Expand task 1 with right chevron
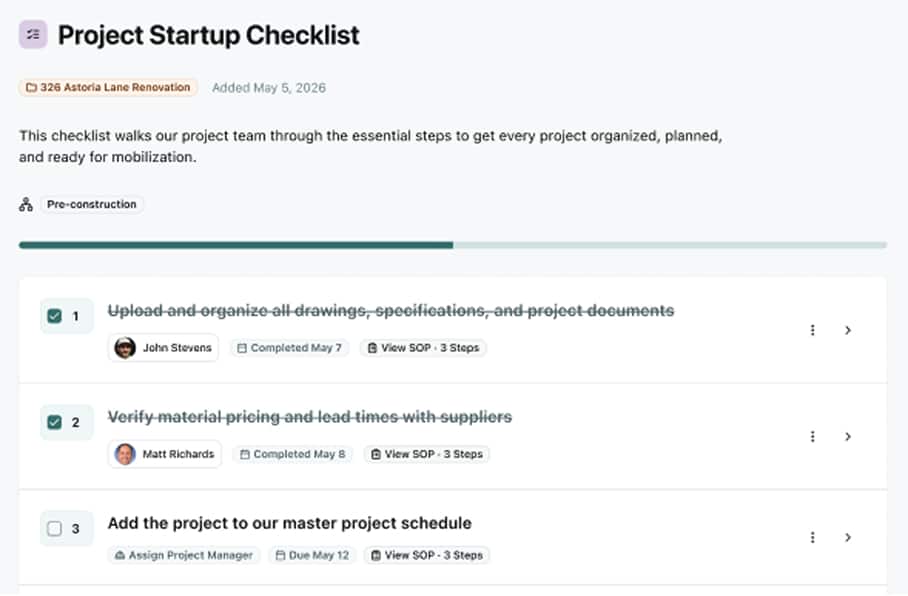908x596 pixels. (848, 330)
